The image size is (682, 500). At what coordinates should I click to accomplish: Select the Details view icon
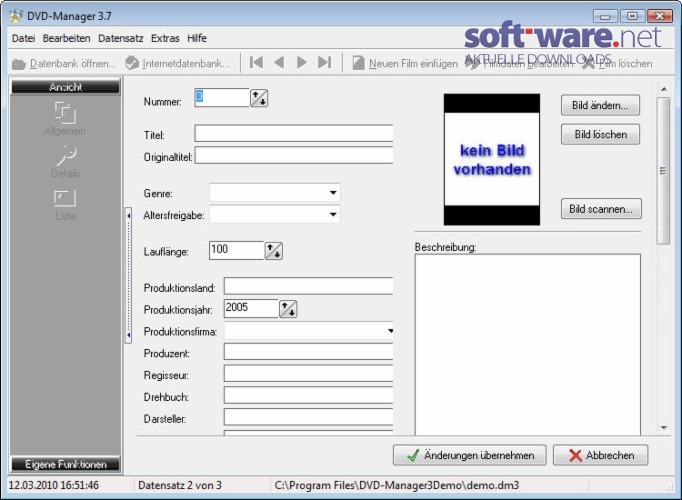pos(65,162)
